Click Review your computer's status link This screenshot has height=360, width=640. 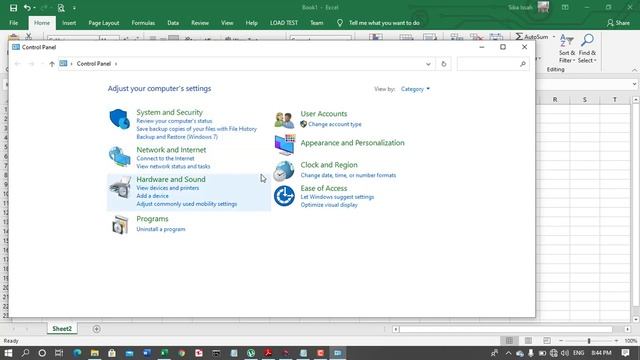(174, 121)
